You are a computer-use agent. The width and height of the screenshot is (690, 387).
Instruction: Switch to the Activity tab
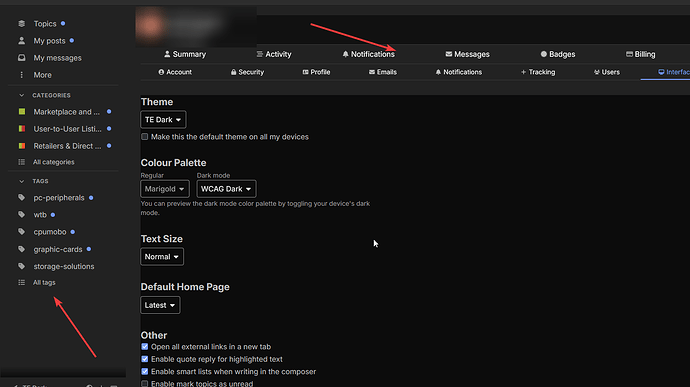point(274,54)
